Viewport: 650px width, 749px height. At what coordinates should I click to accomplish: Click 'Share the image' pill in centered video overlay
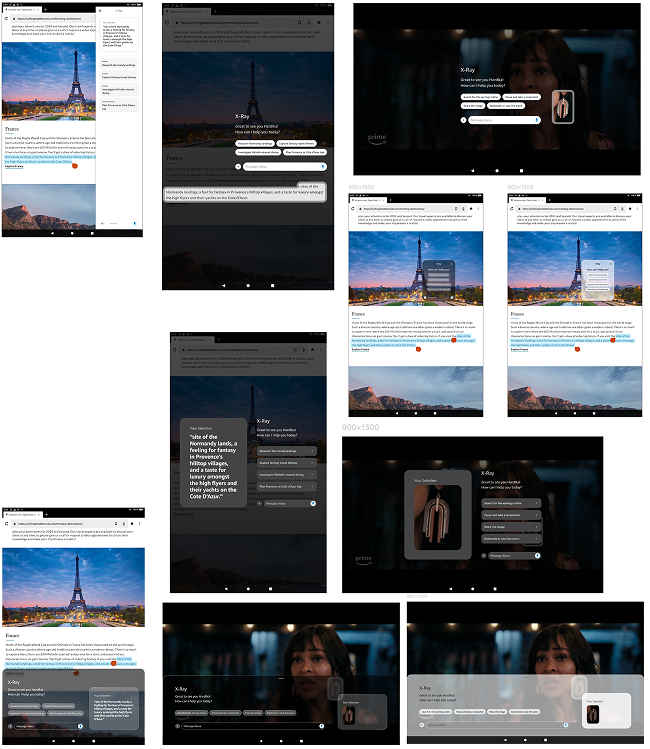(x=473, y=106)
